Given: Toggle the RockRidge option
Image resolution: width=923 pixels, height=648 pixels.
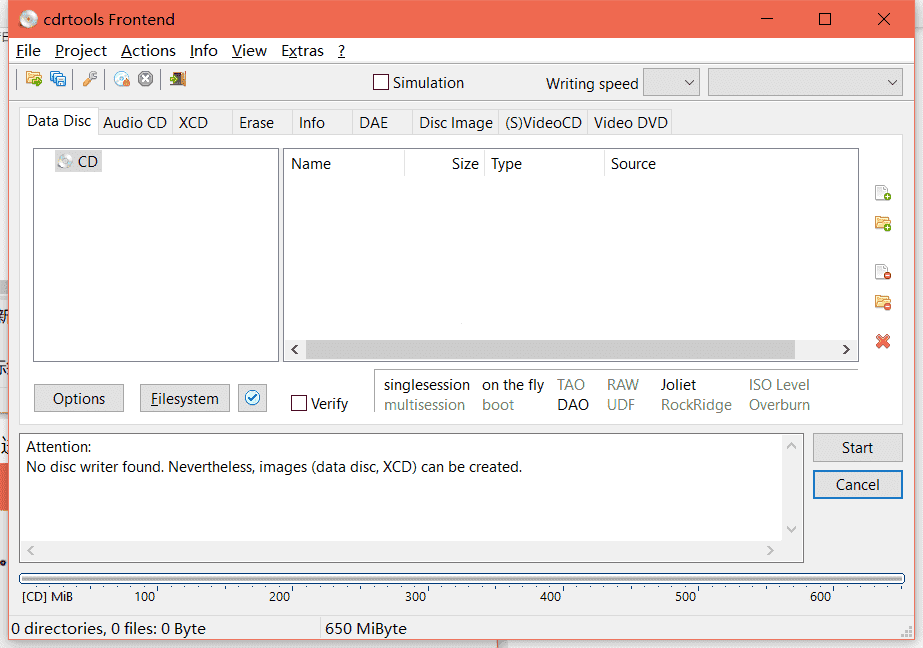Looking at the screenshot, I should click(x=696, y=405).
